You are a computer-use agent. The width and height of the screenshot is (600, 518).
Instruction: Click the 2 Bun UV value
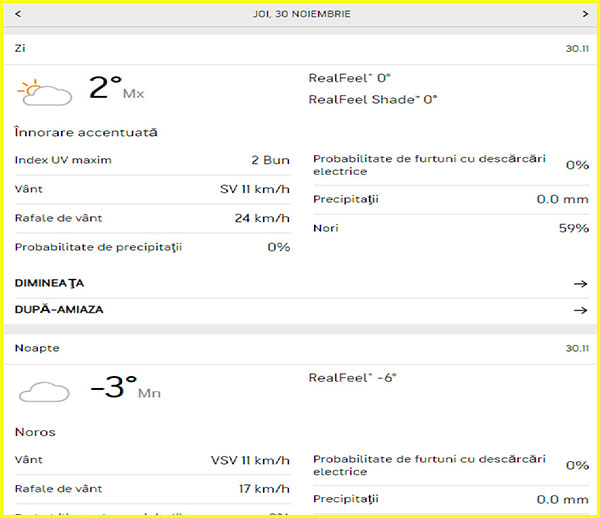pos(271,160)
